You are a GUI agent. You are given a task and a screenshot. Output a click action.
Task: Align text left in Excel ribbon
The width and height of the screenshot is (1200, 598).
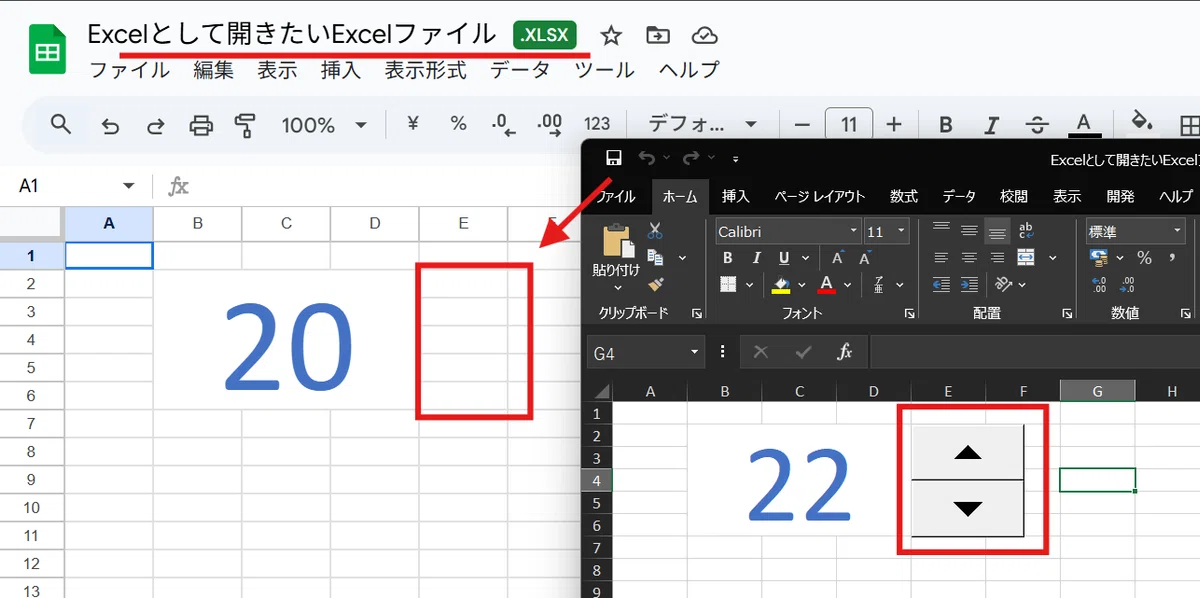(941, 258)
